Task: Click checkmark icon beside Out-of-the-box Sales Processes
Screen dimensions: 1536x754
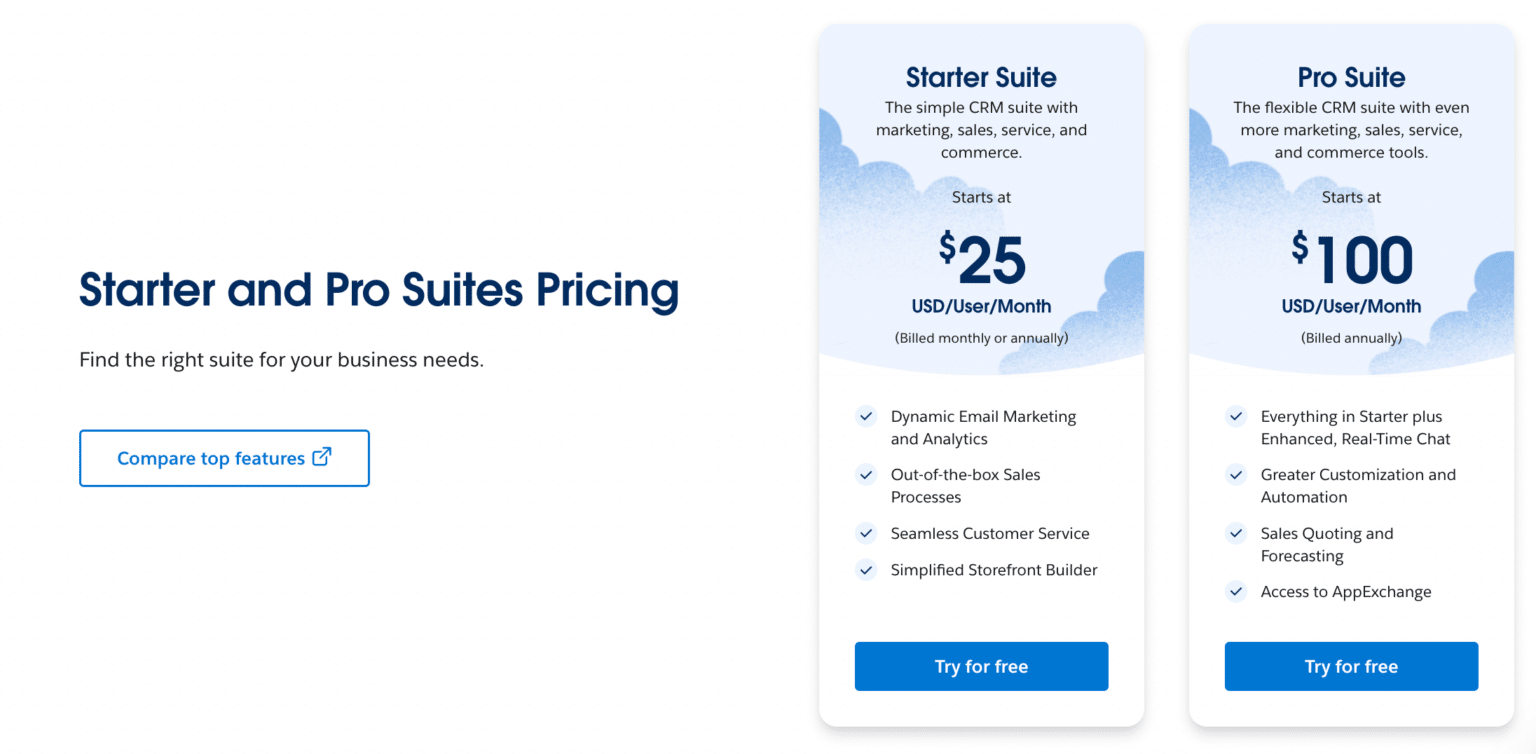Action: (x=865, y=474)
